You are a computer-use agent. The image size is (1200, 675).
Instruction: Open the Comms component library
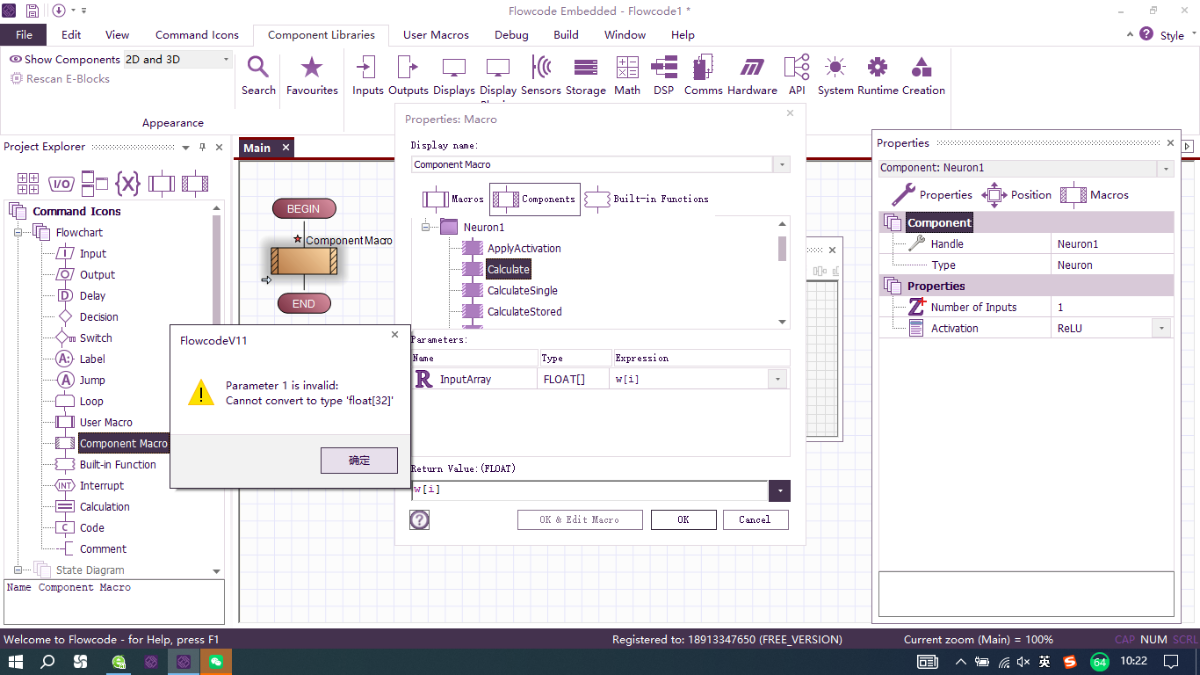pyautogui.click(x=703, y=77)
